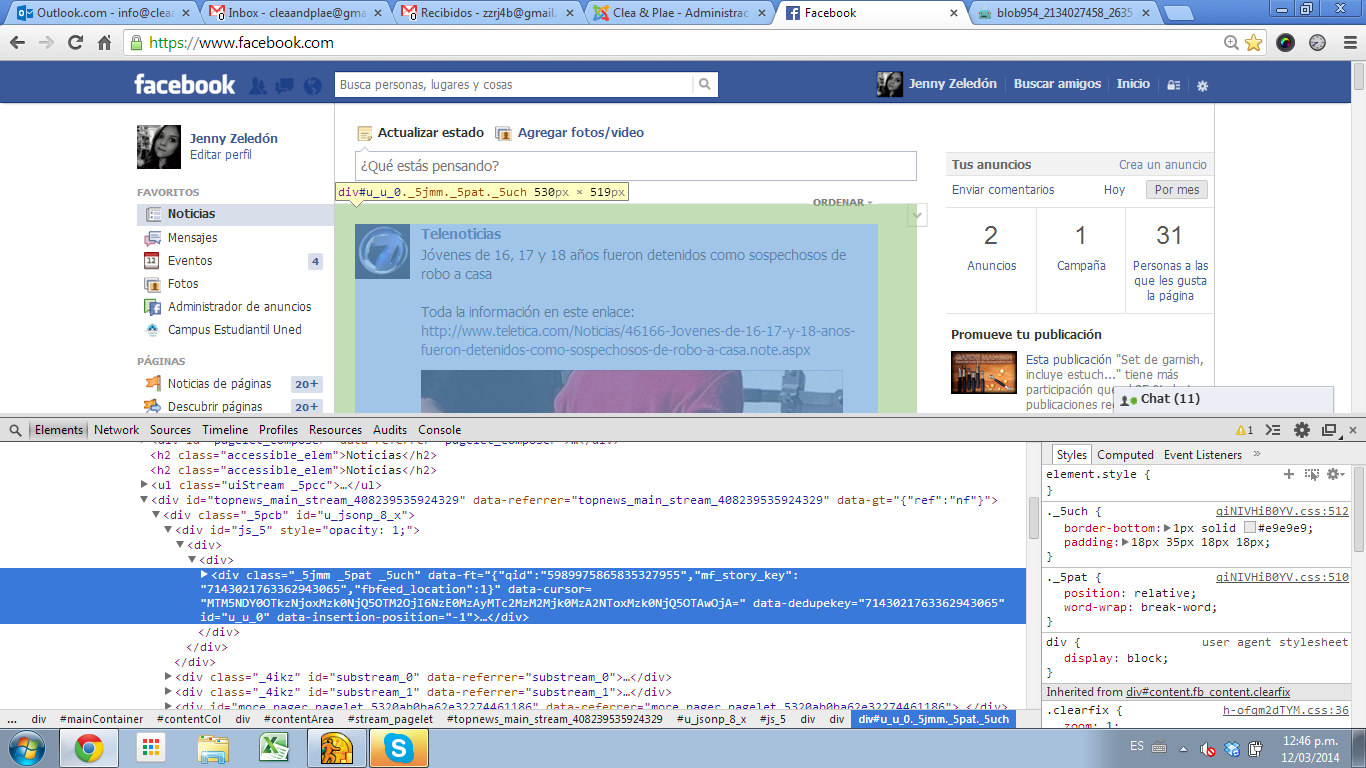Open Facebook messages icon in header
The height and width of the screenshot is (768, 1366).
pos(285,86)
